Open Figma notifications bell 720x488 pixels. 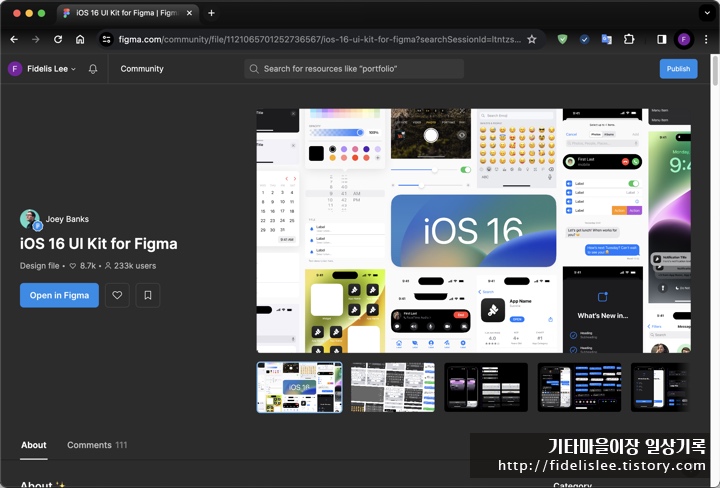pyautogui.click(x=93, y=69)
